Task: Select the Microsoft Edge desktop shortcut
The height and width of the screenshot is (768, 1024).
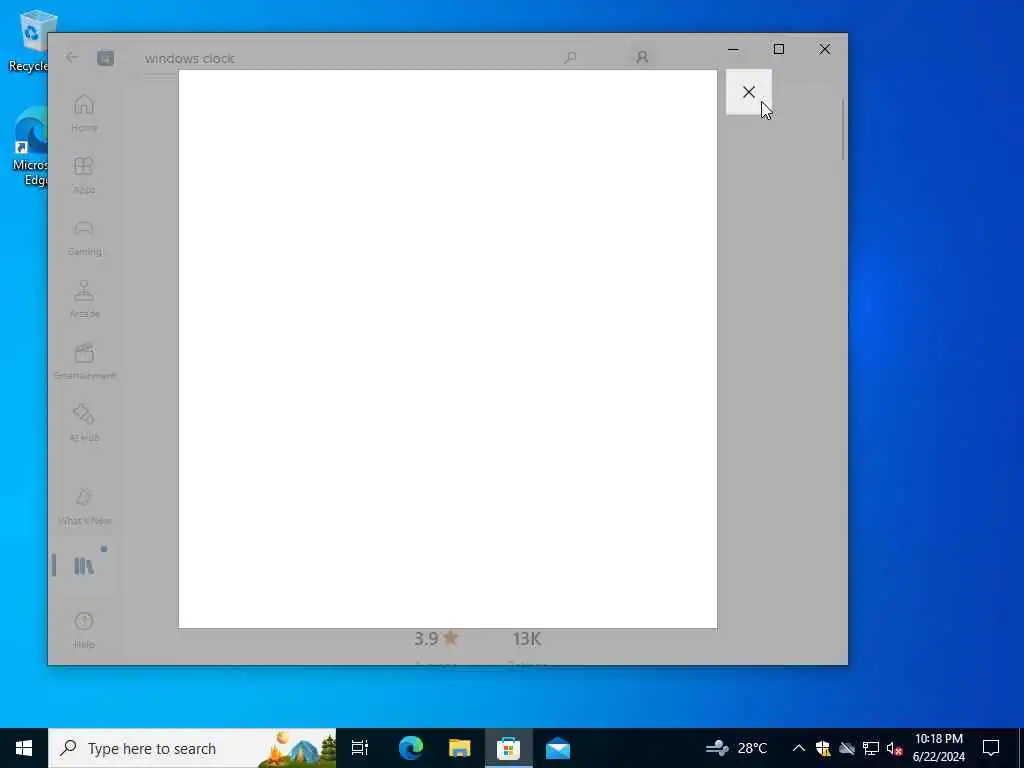Action: [x=30, y=147]
